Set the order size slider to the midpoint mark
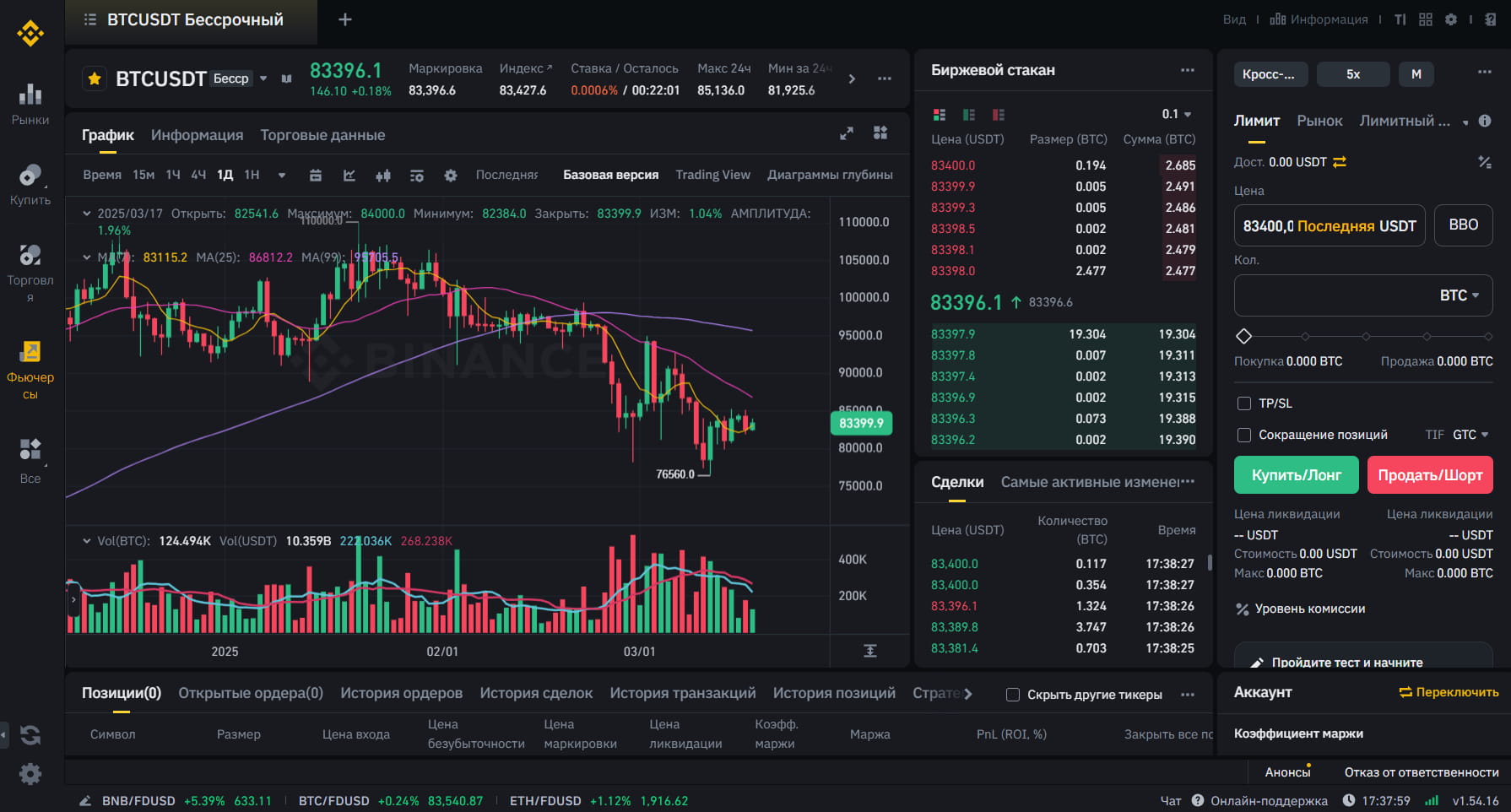Image resolution: width=1511 pixels, height=812 pixels. tap(1366, 336)
